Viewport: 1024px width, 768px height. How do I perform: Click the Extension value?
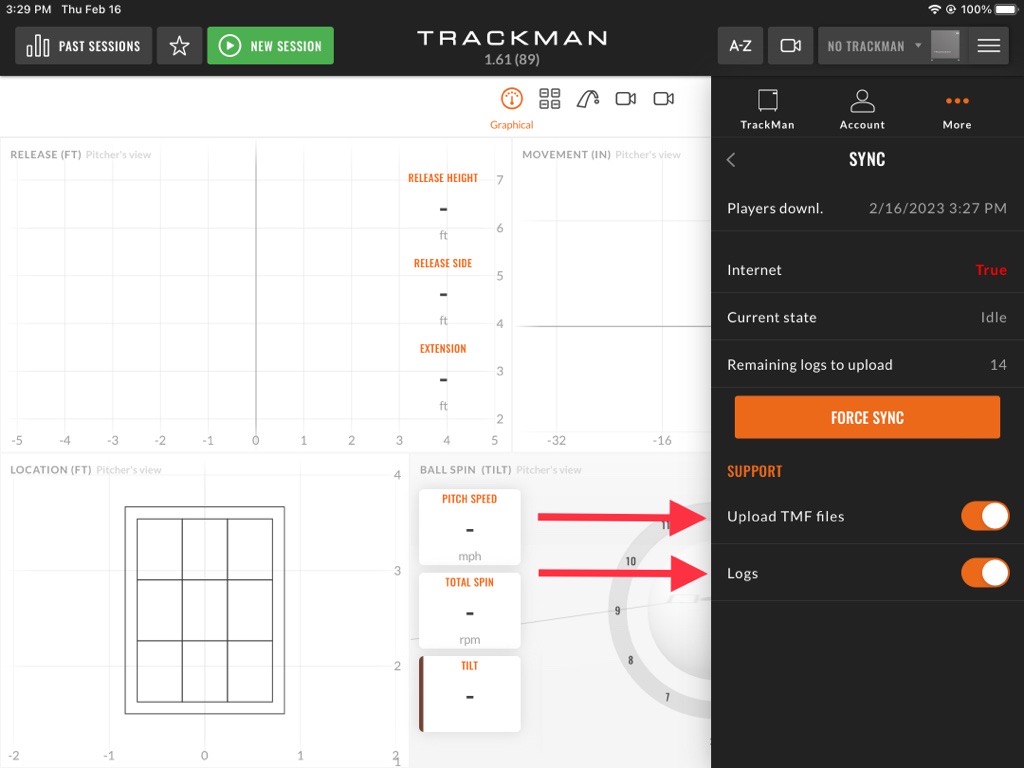(443, 380)
